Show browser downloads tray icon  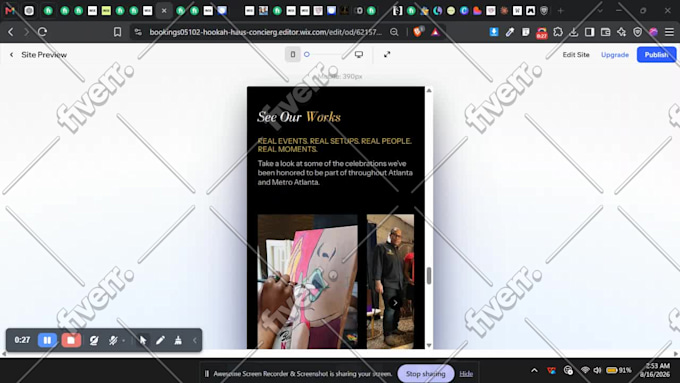573,32
